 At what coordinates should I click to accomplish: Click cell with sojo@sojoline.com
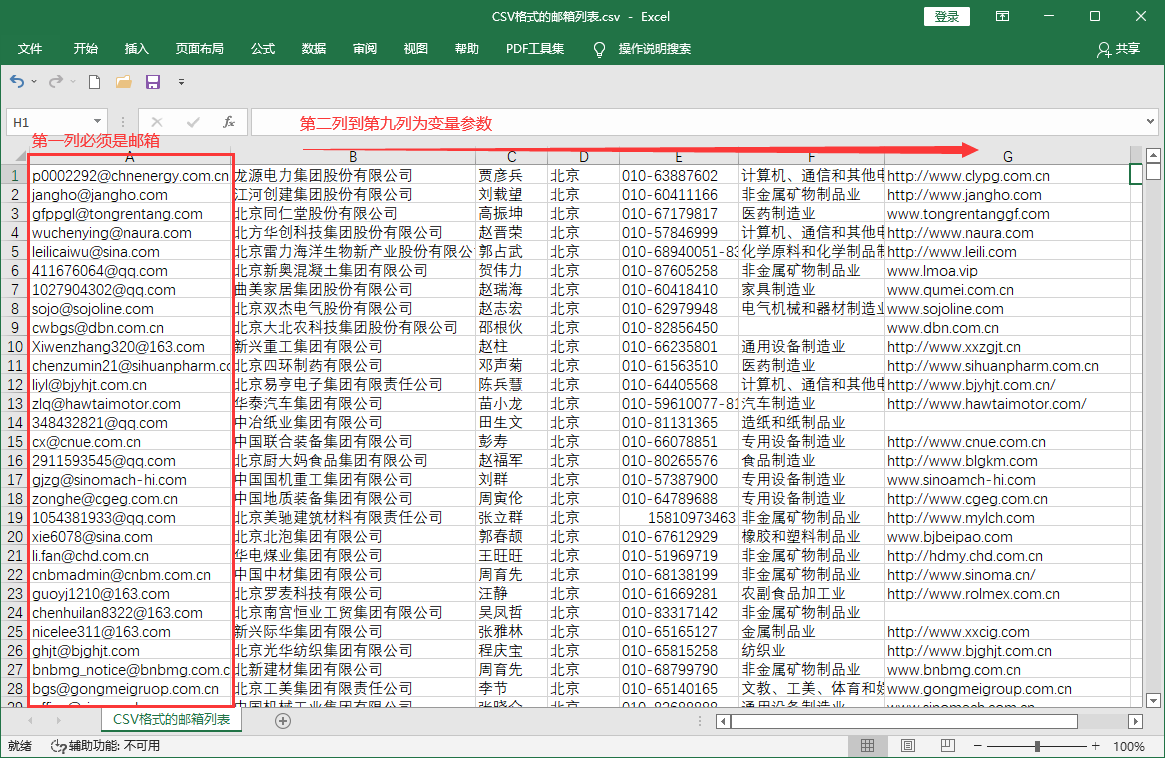(130, 309)
